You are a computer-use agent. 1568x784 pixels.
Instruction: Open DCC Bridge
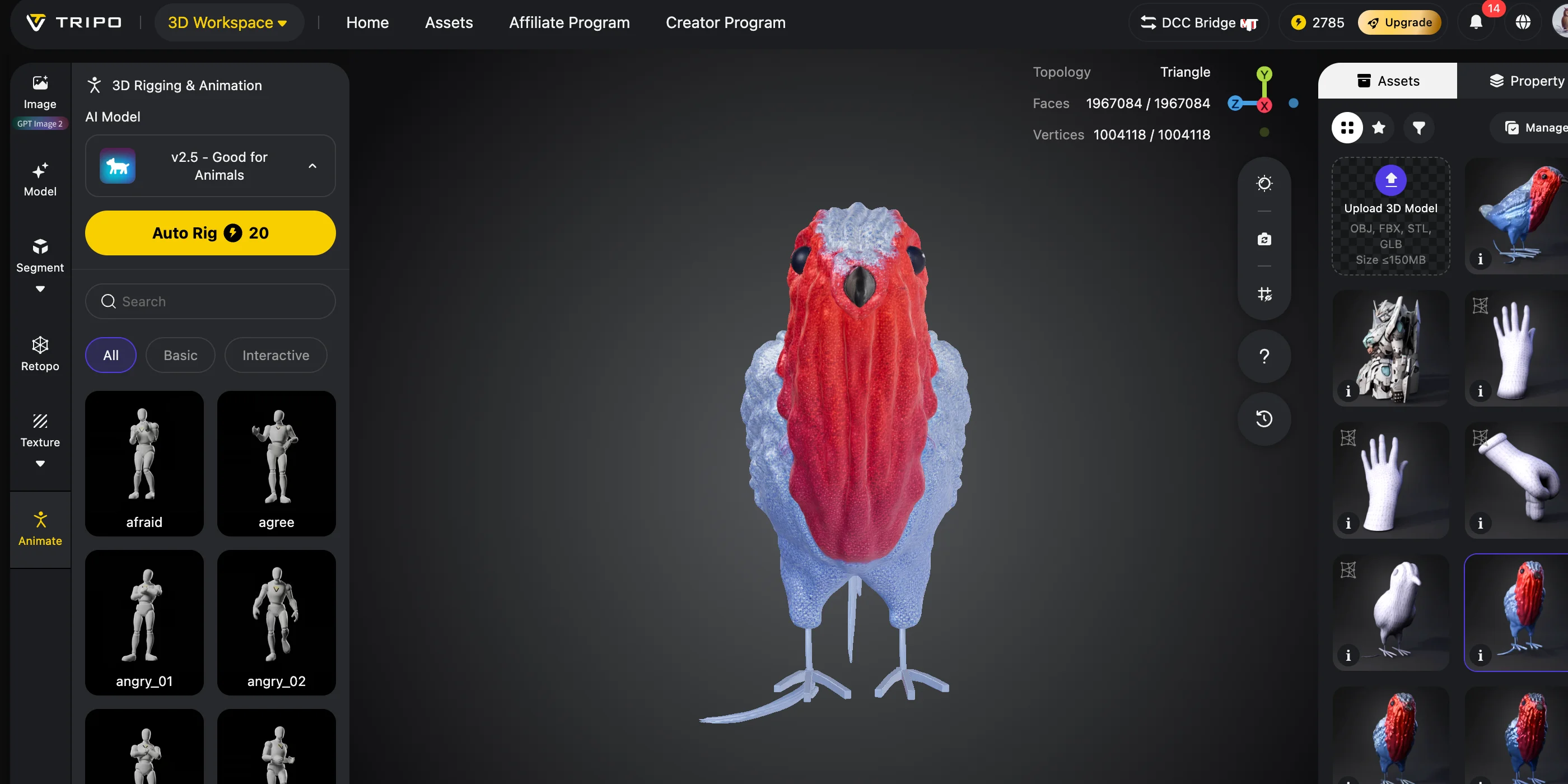pos(1198,22)
